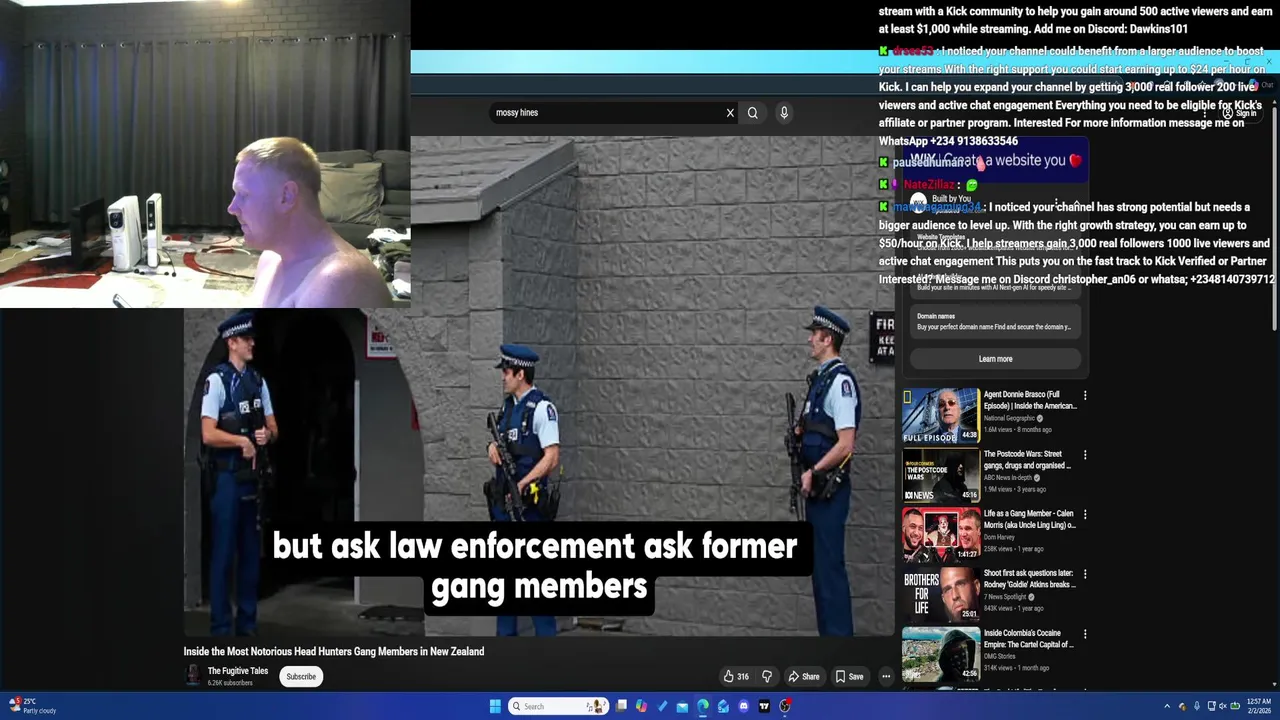Open the video's more actions menu

(885, 677)
